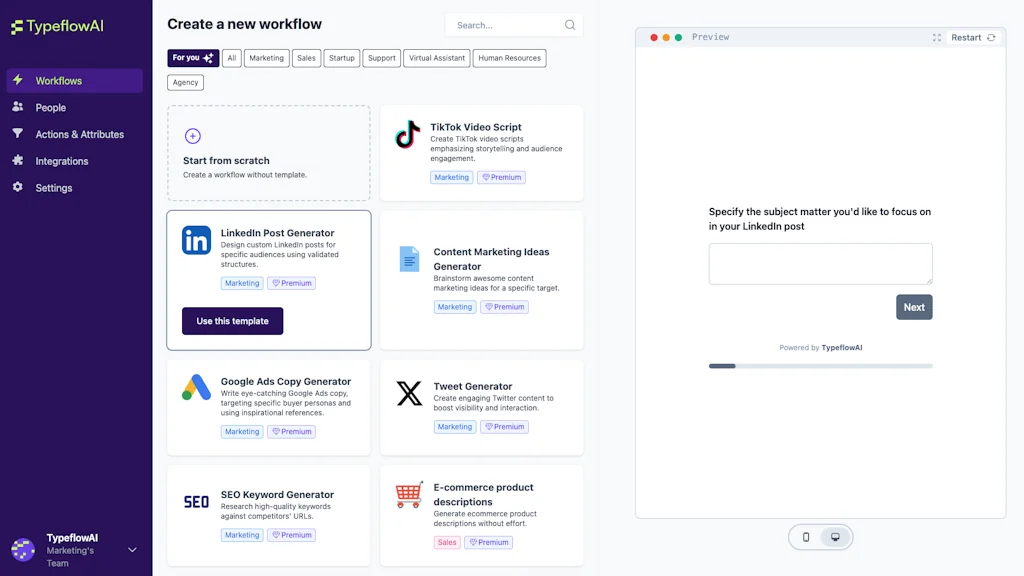Click the X logo icon
This screenshot has width=1024, height=576.
coord(409,394)
